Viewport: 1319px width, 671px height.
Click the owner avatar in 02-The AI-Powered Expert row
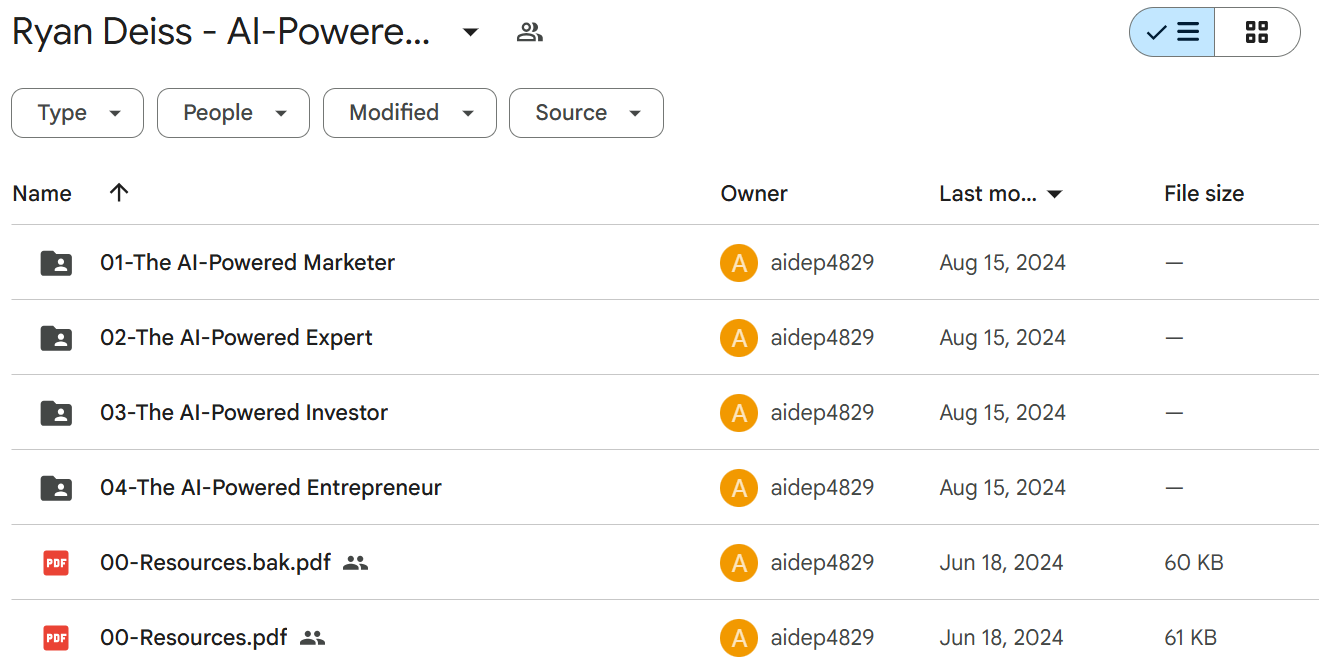coord(739,338)
